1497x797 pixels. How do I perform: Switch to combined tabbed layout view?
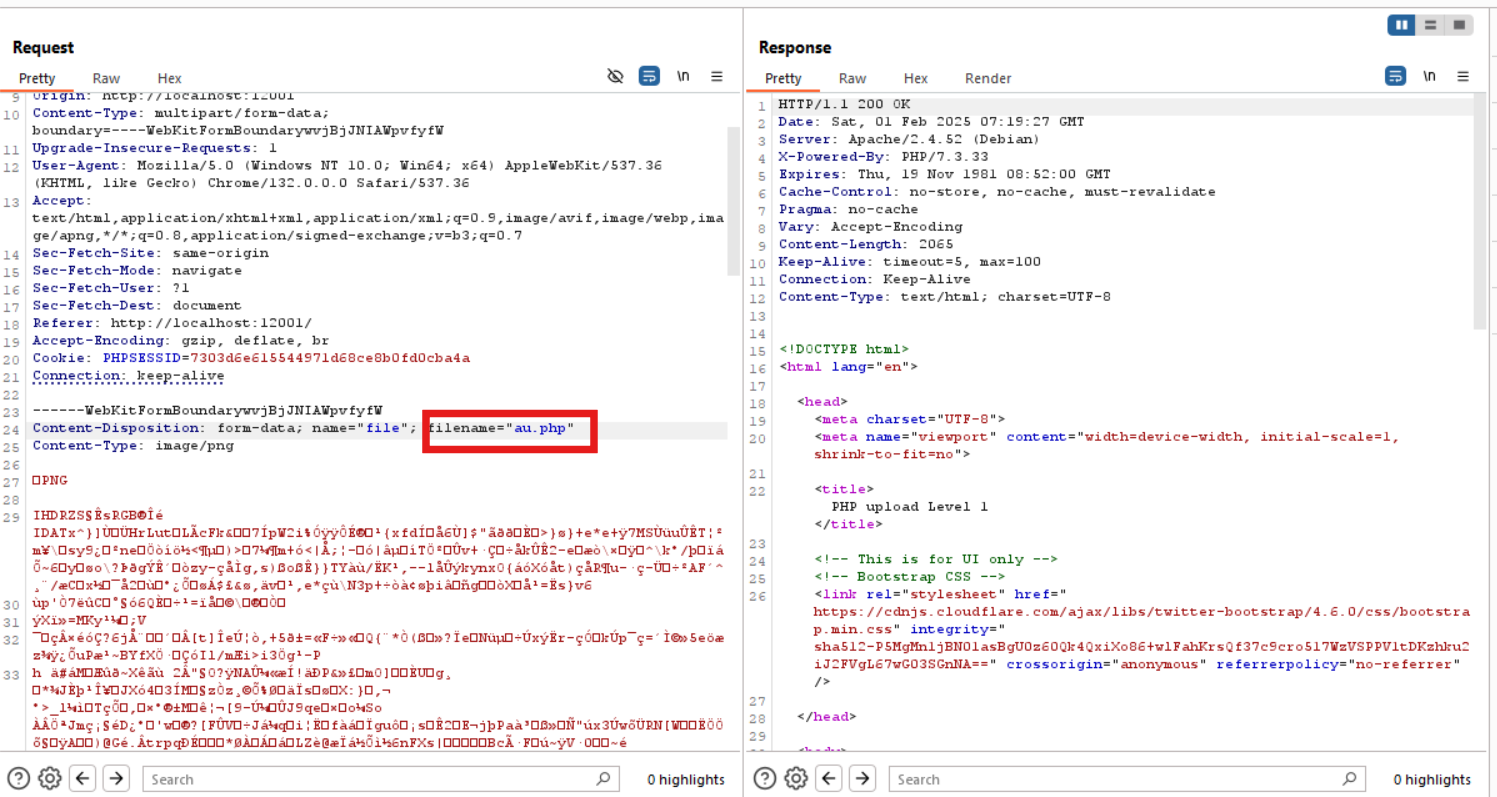[x=1459, y=25]
